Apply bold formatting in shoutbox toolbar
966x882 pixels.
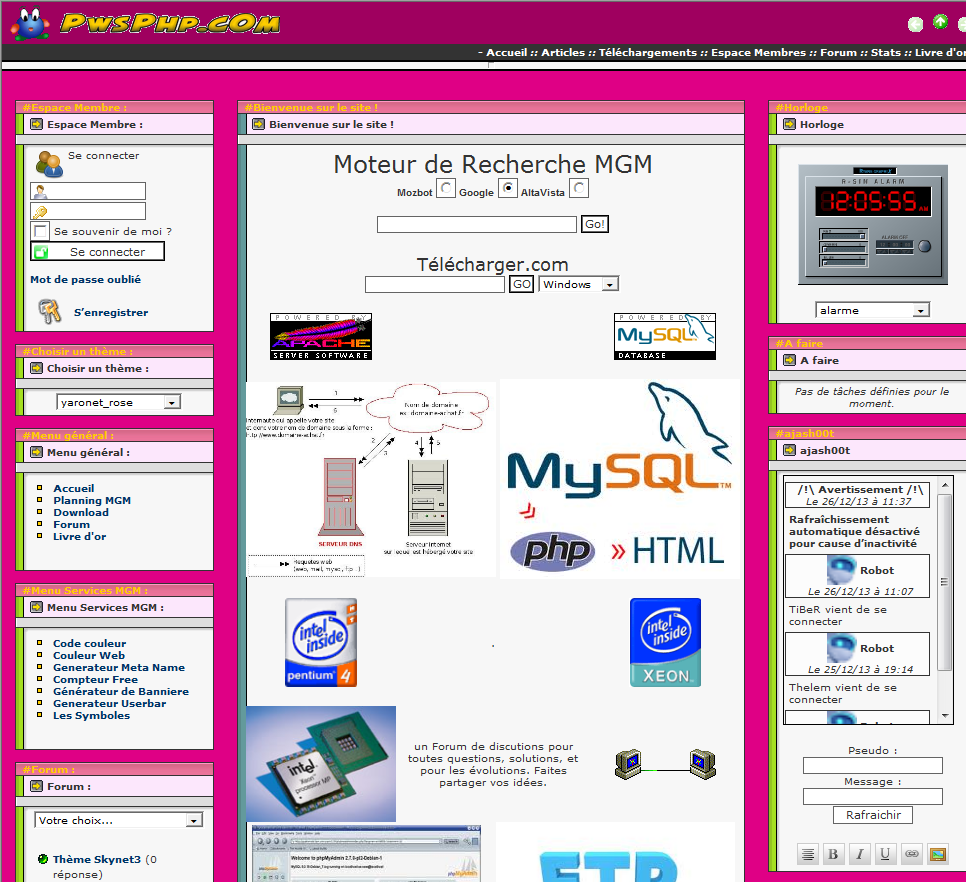(833, 854)
